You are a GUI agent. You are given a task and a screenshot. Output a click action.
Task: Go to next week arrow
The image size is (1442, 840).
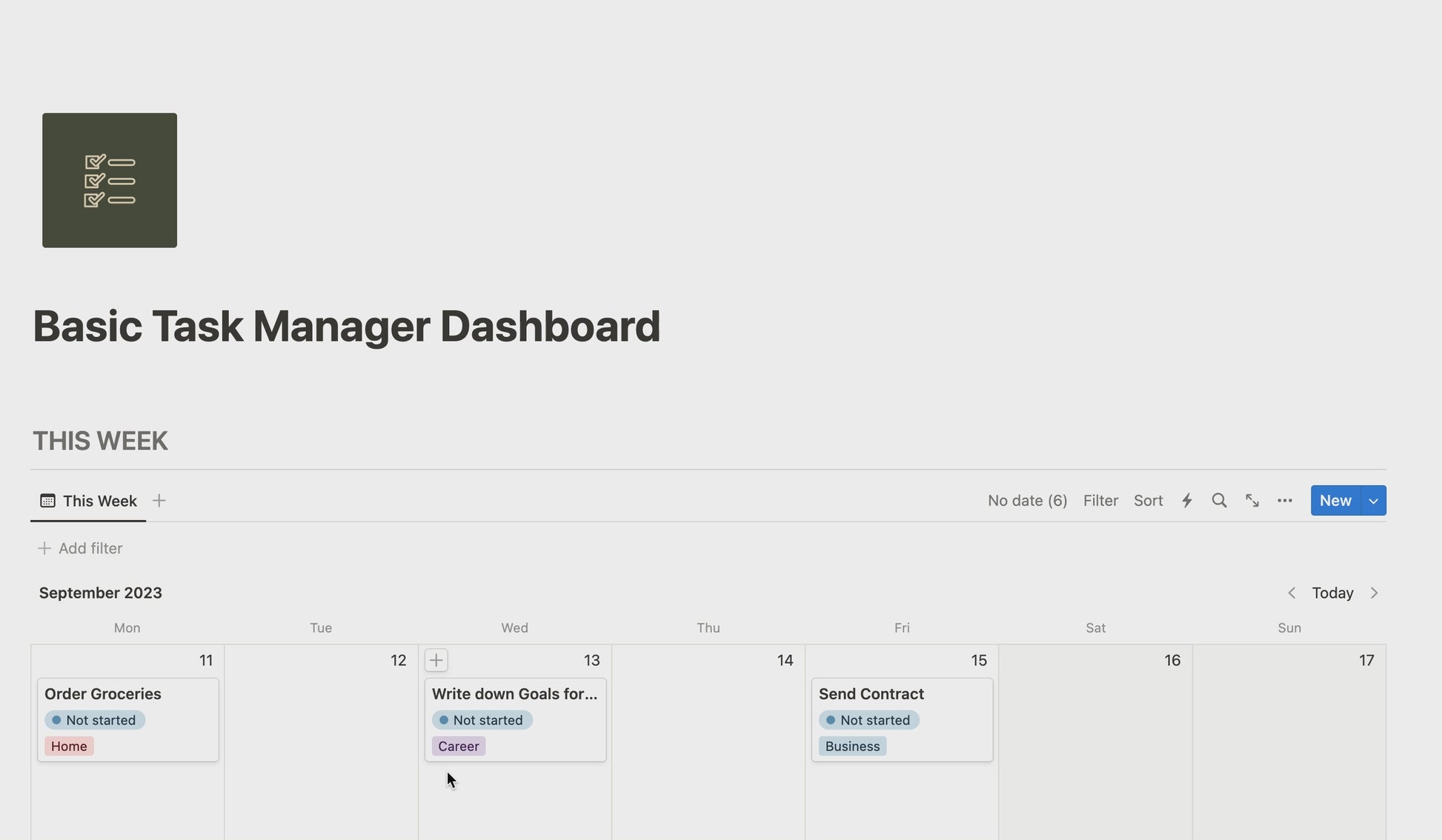point(1375,593)
